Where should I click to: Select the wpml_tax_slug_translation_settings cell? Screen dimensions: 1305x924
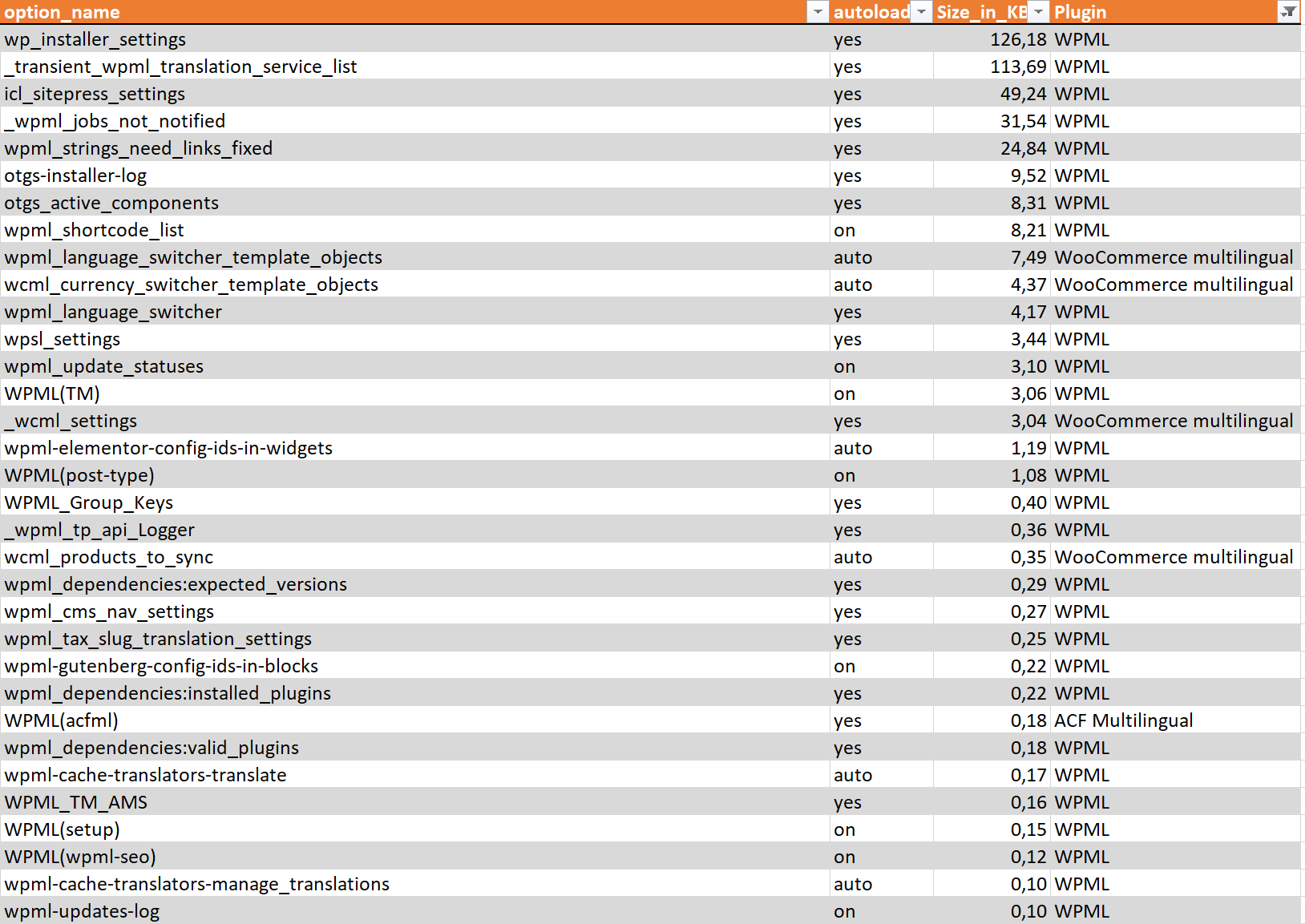pyautogui.click(x=415, y=639)
